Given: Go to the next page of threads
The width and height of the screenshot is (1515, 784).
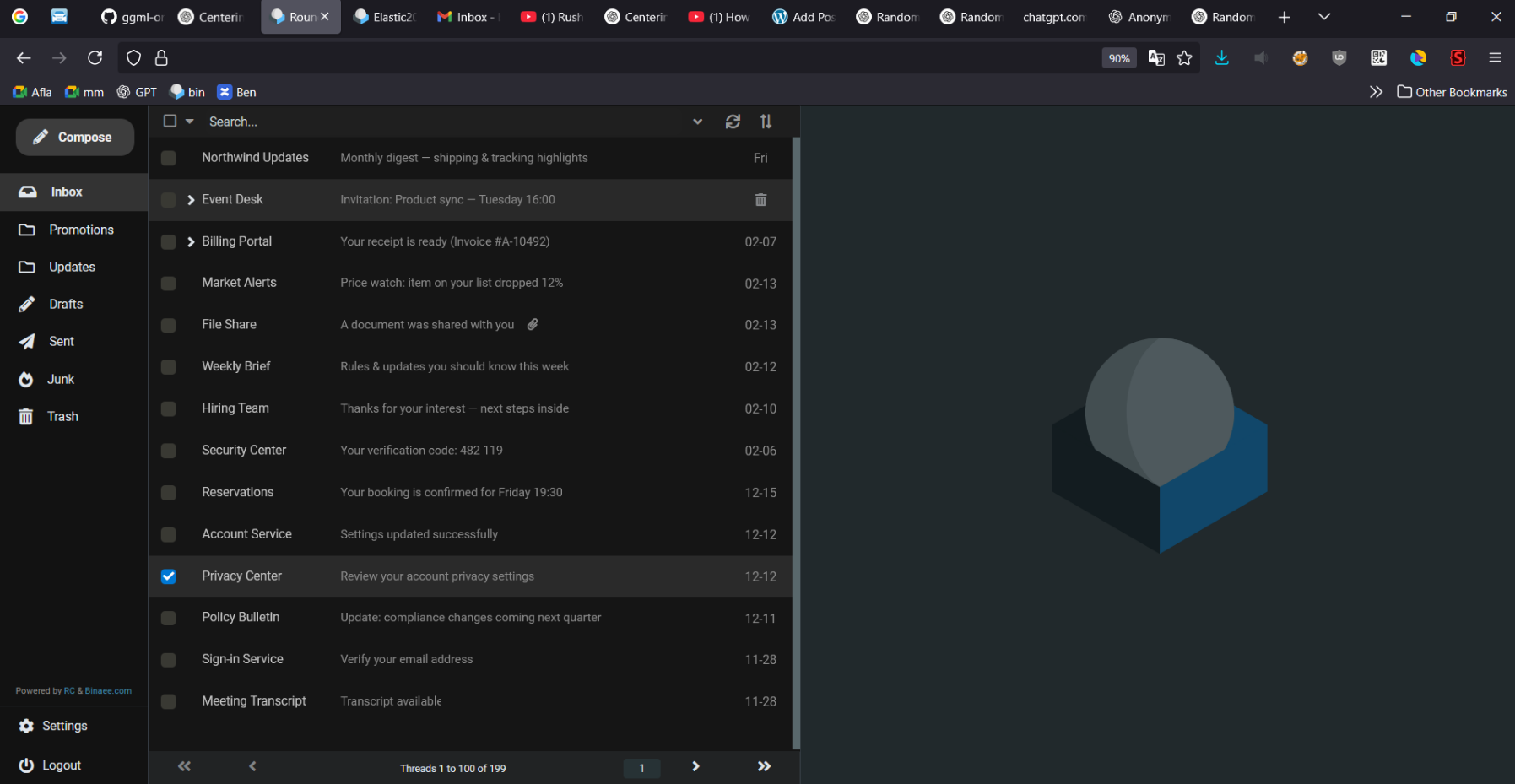Looking at the screenshot, I should point(695,766).
